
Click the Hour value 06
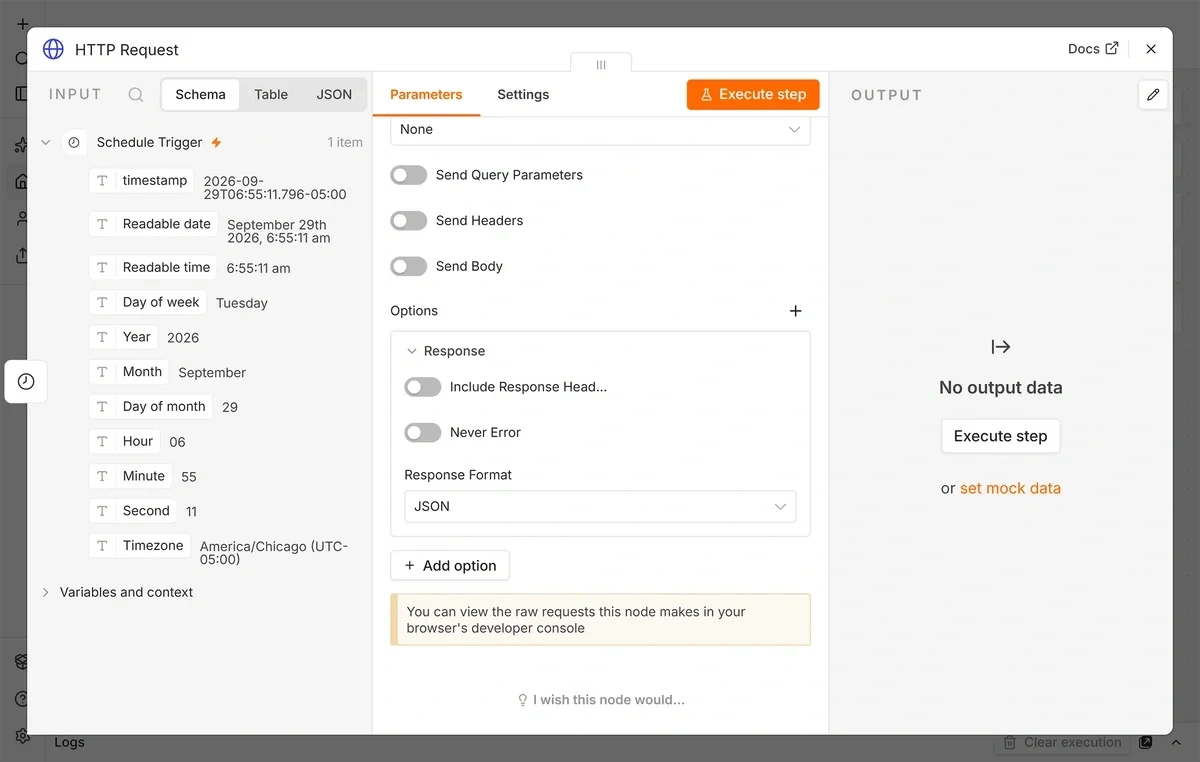click(177, 442)
